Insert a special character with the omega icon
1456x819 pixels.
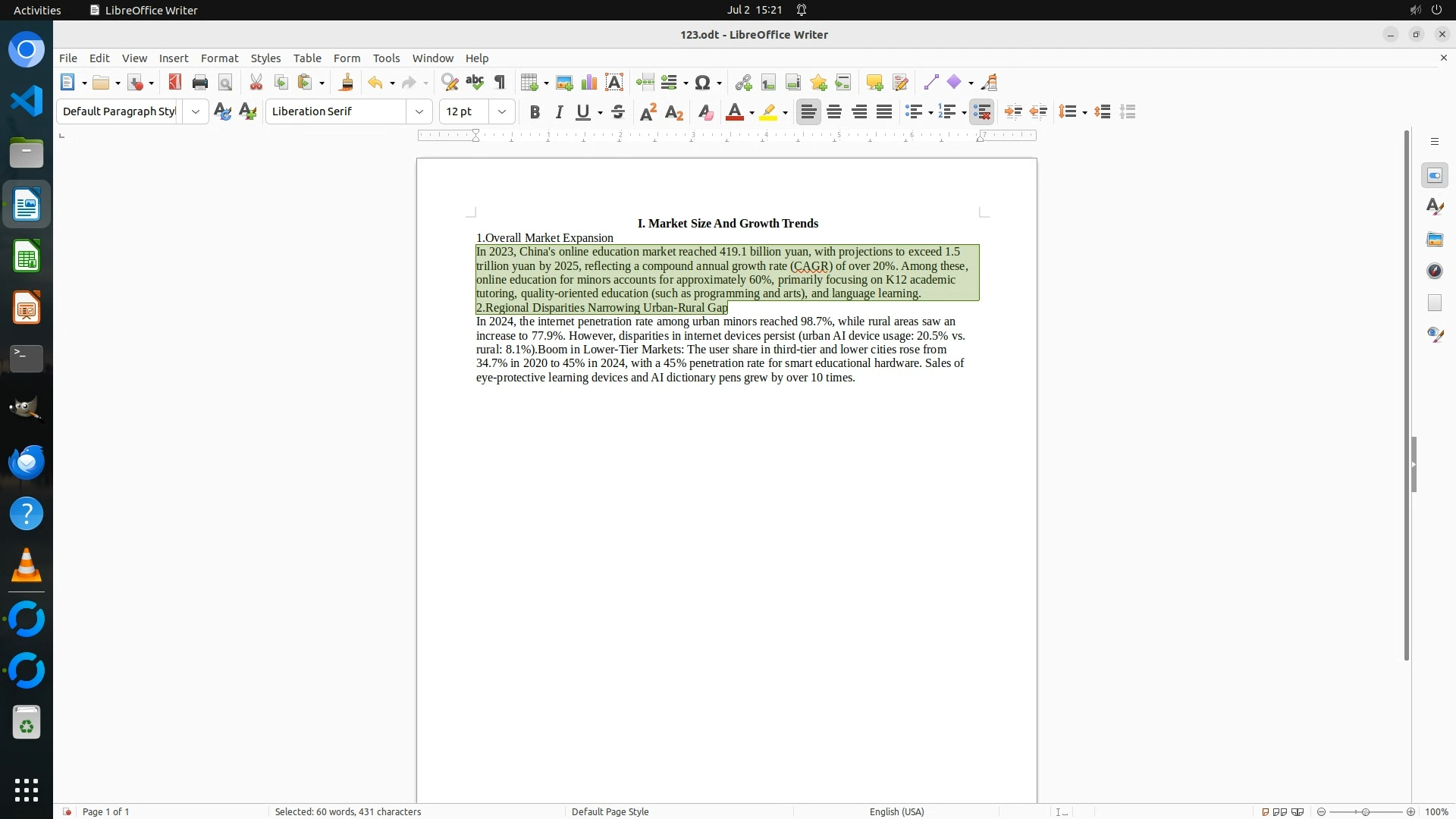[x=702, y=83]
